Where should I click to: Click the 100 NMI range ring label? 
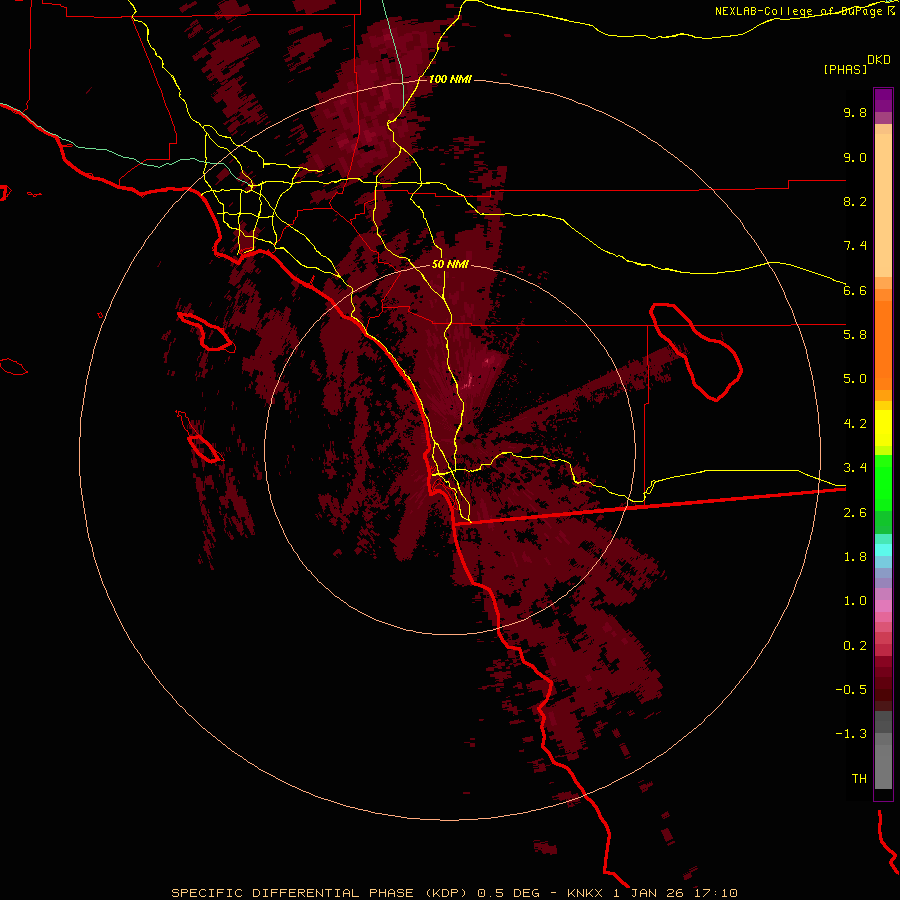pos(450,79)
